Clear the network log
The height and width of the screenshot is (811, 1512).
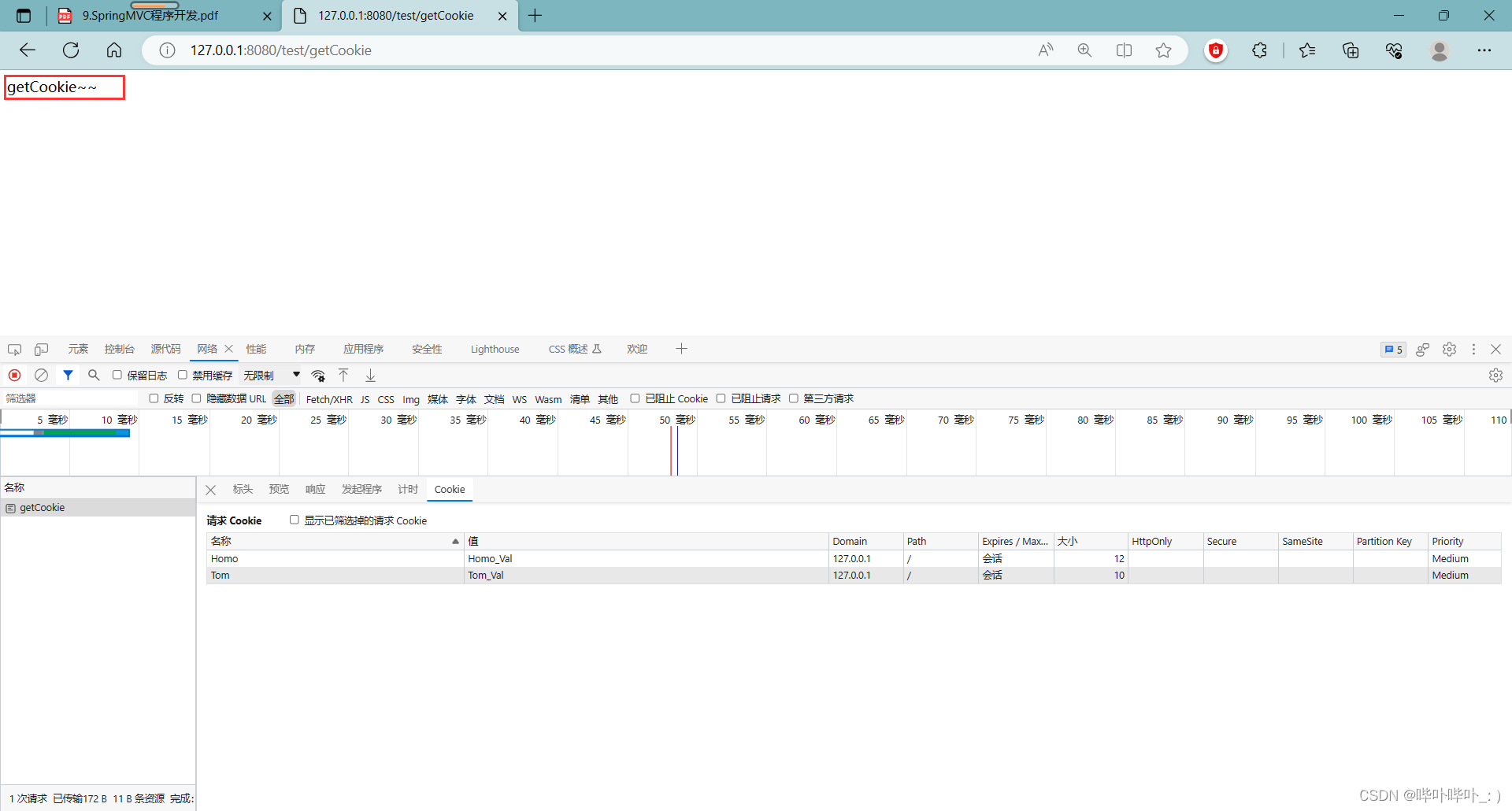pyautogui.click(x=41, y=376)
